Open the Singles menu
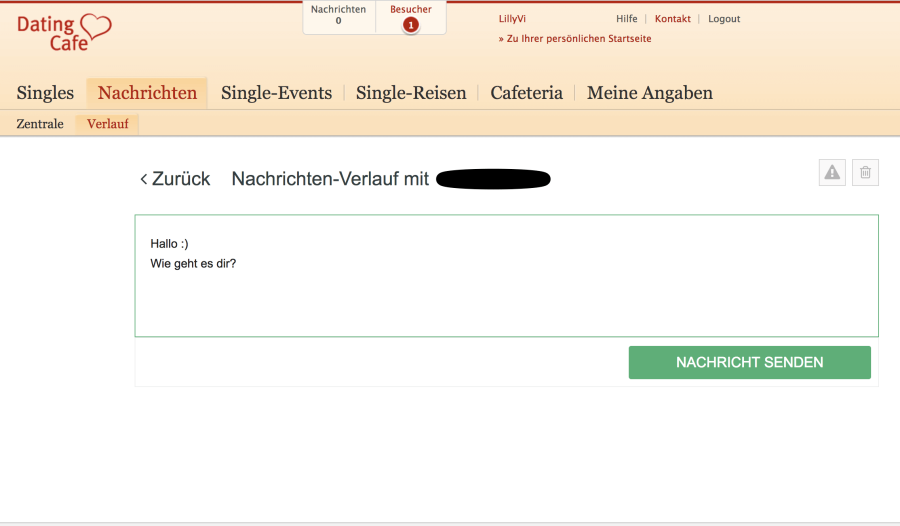Image resolution: width=900 pixels, height=526 pixels. click(45, 93)
